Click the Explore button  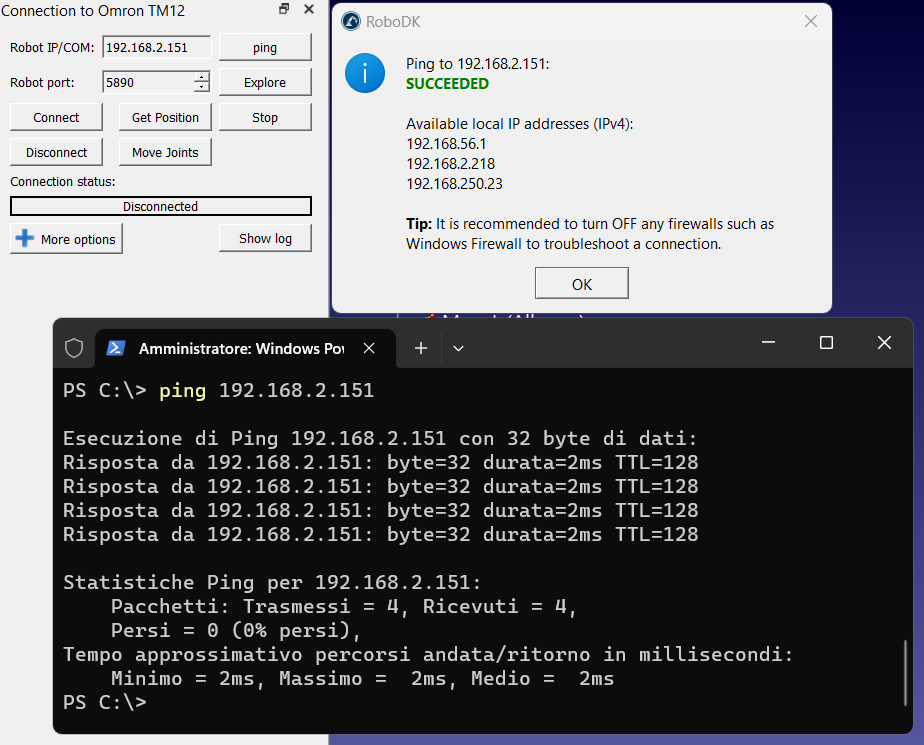265,82
